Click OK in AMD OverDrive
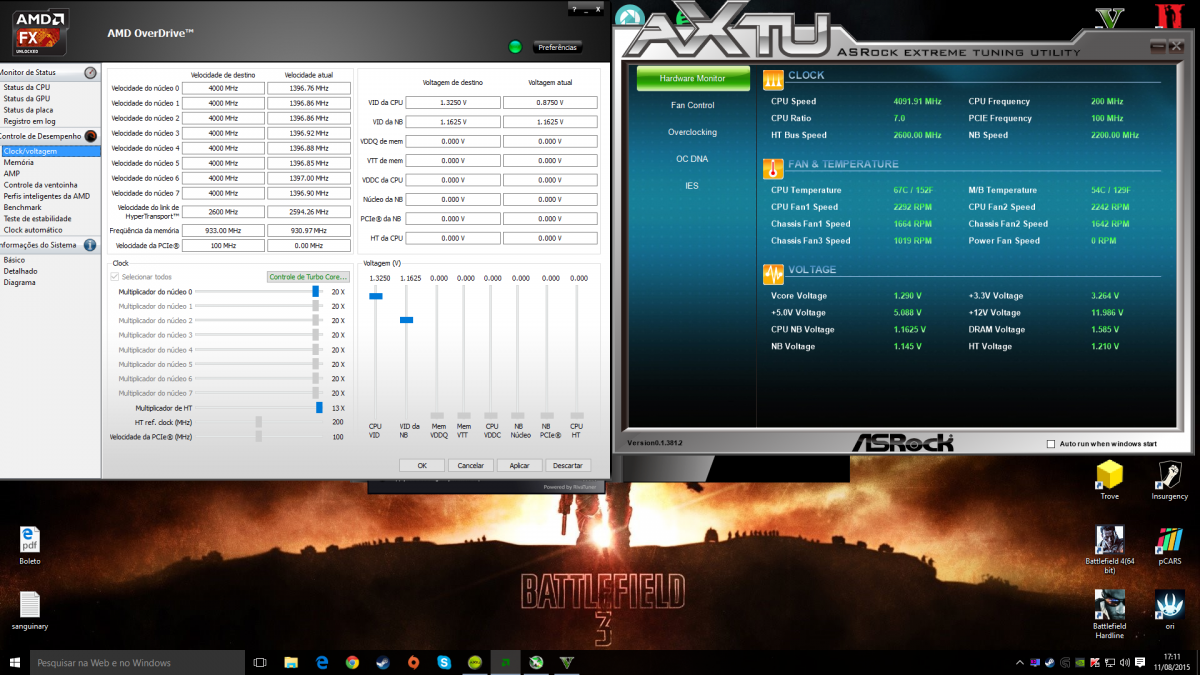The image size is (1200, 675). tap(422, 465)
